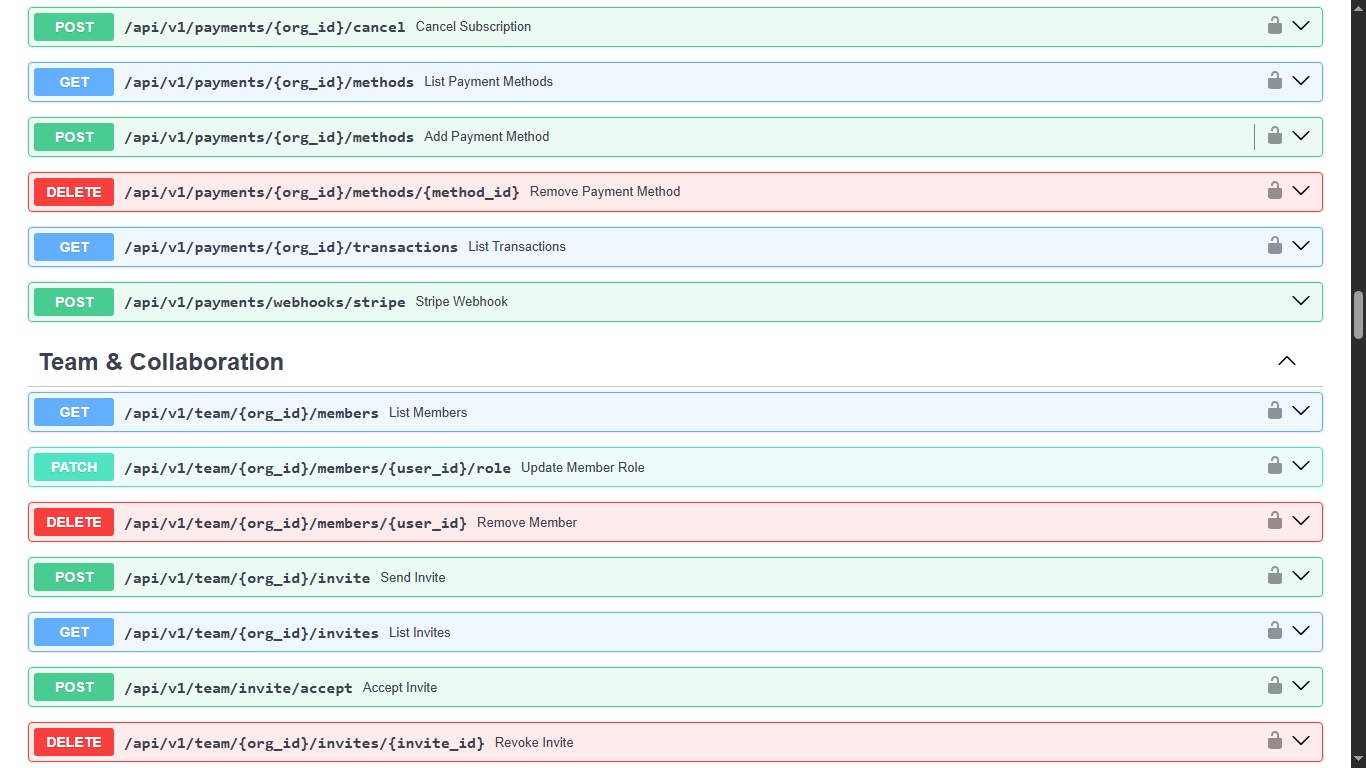Screen dimensions: 1366x768
Task: Click the lock icon on Send Invite
Action: tap(1275, 576)
